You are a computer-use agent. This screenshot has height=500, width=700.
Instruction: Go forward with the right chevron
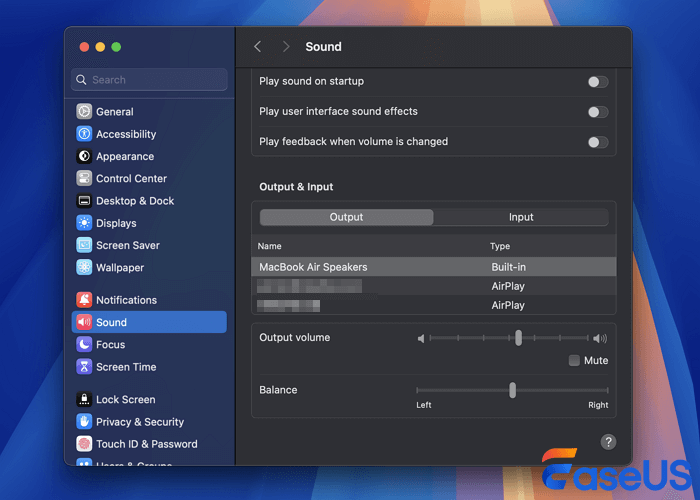(286, 46)
